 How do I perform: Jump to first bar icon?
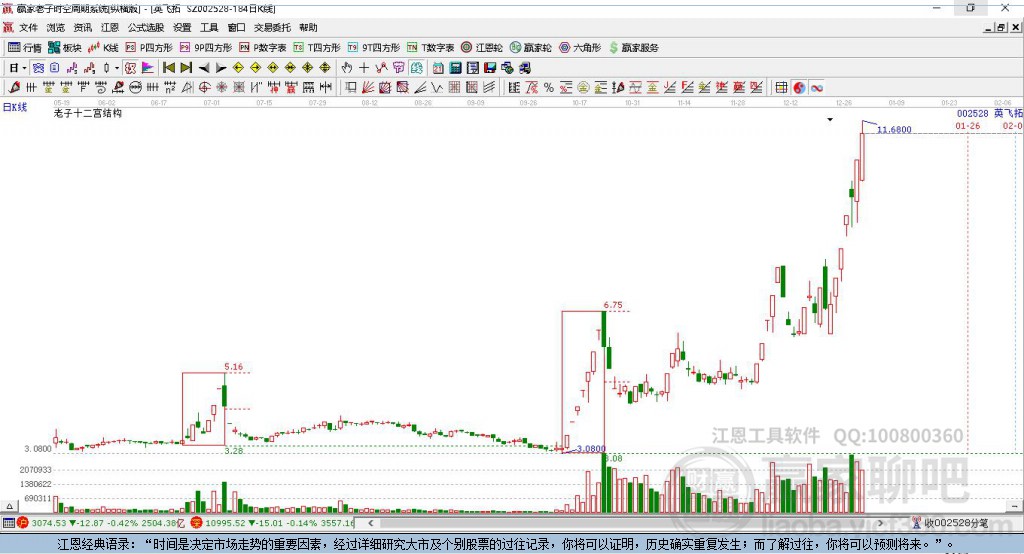[168, 68]
